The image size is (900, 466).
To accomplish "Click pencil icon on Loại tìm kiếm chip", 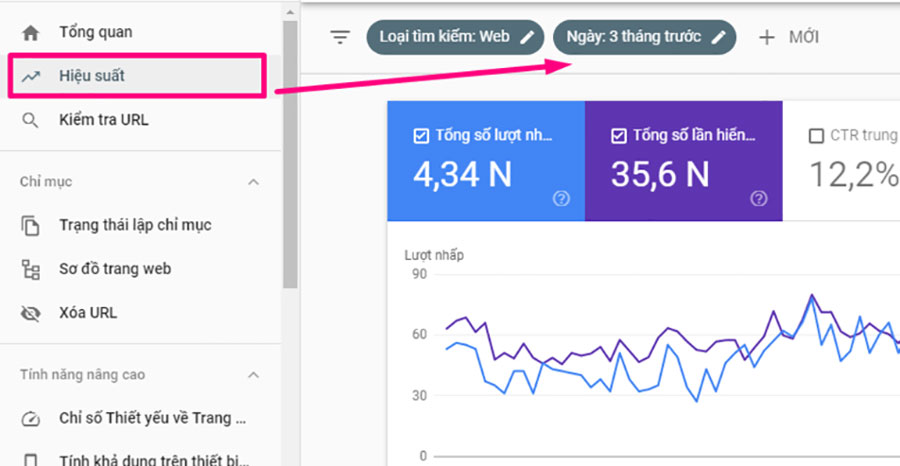I will 526,37.
